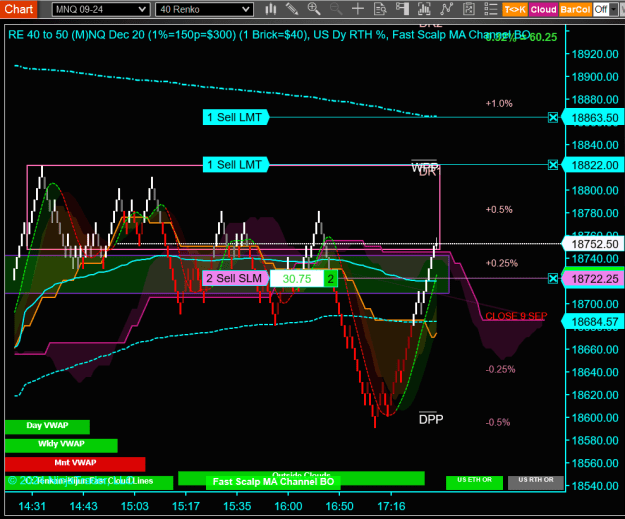Click the 18684.57 cyan price marker

[x=593, y=321]
